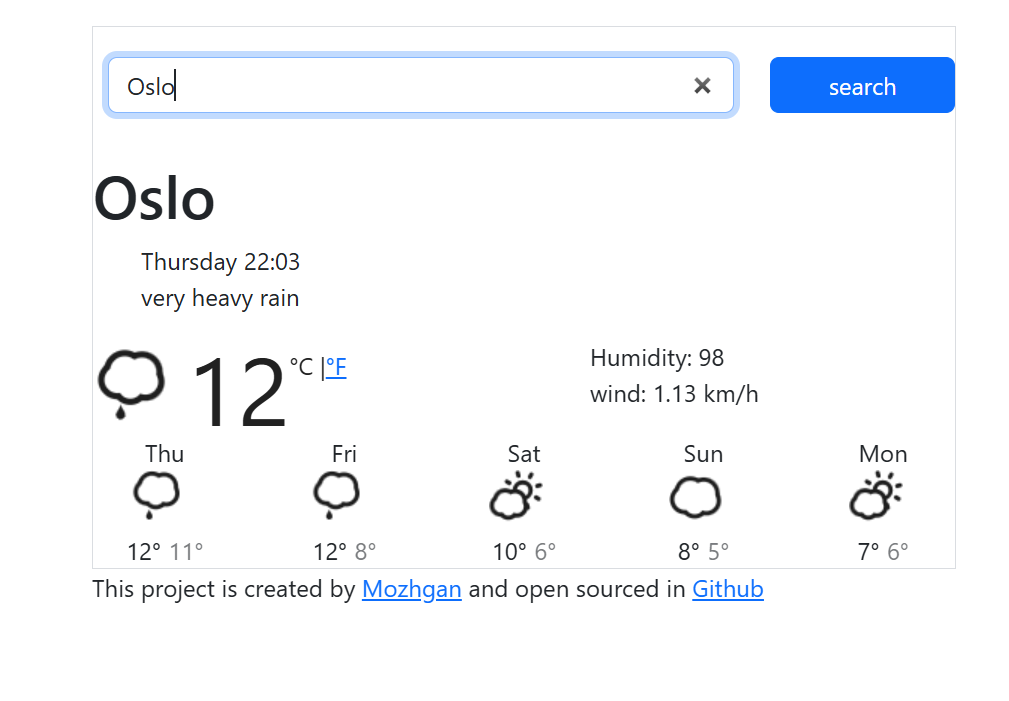Screen dimensions: 1009x701
Task: Click the humidity reading of 98
Action: click(657, 357)
